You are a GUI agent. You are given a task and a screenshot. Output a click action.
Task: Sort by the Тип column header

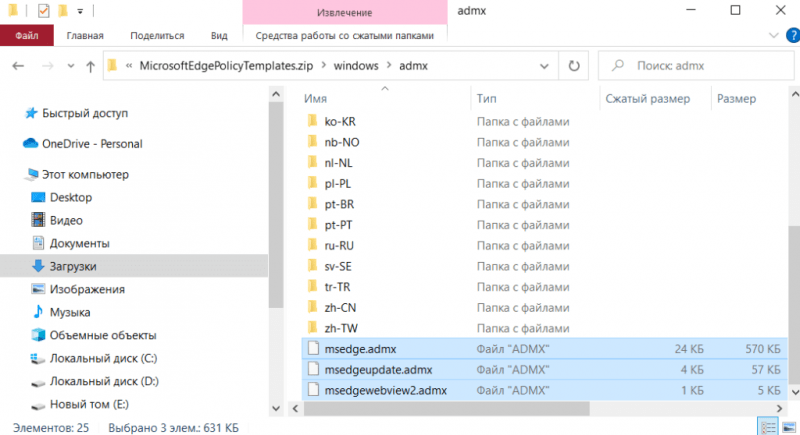(486, 98)
